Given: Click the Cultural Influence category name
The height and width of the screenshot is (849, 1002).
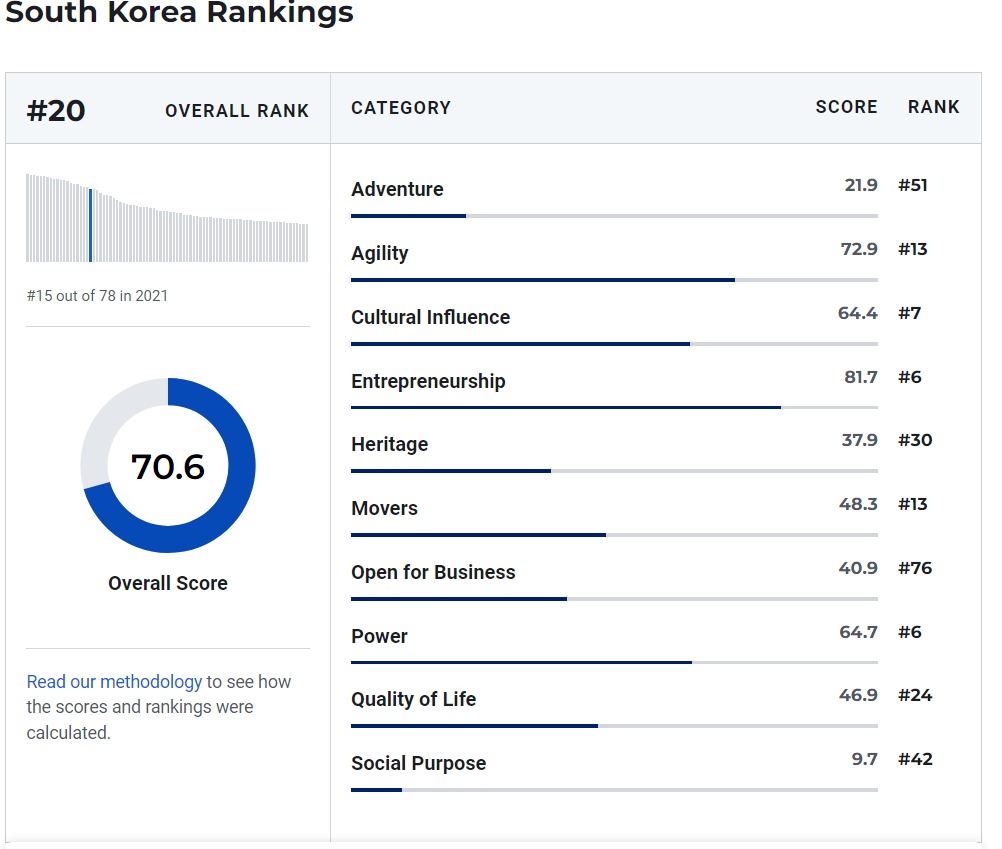Looking at the screenshot, I should [430, 317].
